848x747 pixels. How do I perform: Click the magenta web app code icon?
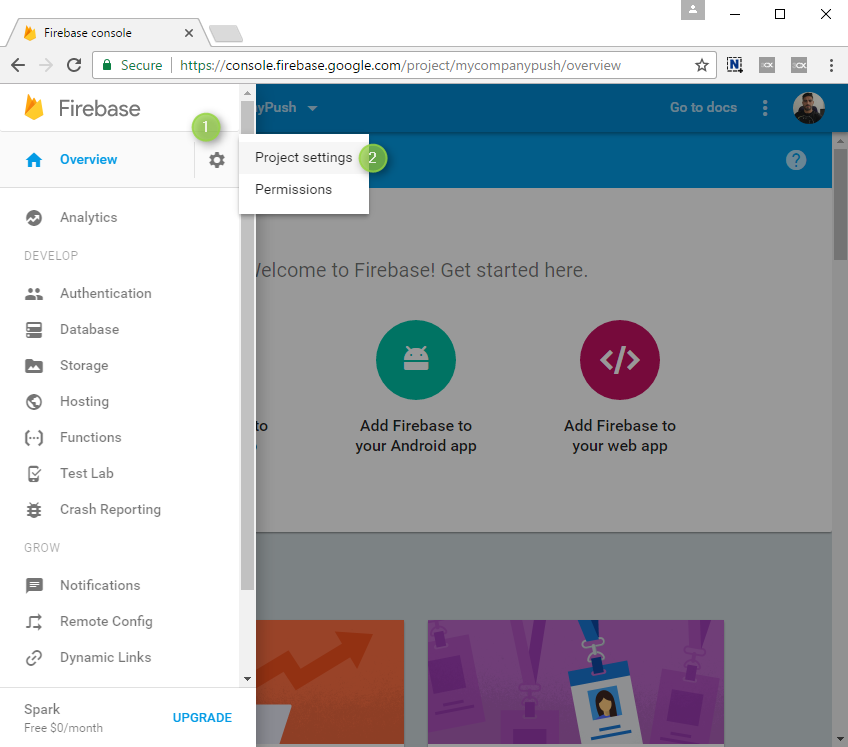point(620,360)
